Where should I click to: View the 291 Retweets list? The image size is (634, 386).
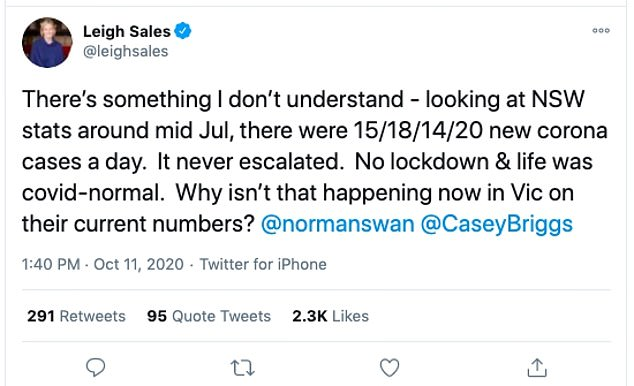click(76, 316)
